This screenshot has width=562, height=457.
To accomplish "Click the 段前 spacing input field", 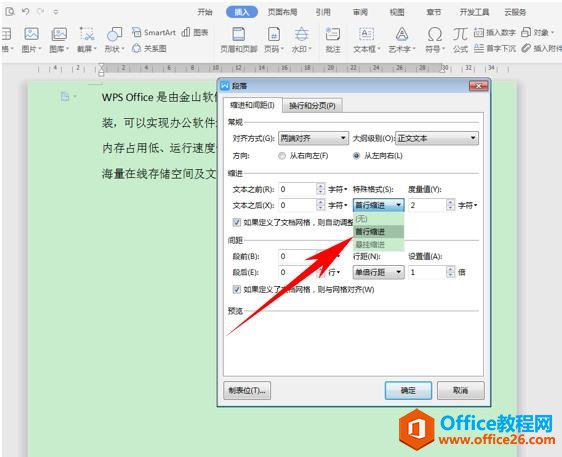I will 297,256.
